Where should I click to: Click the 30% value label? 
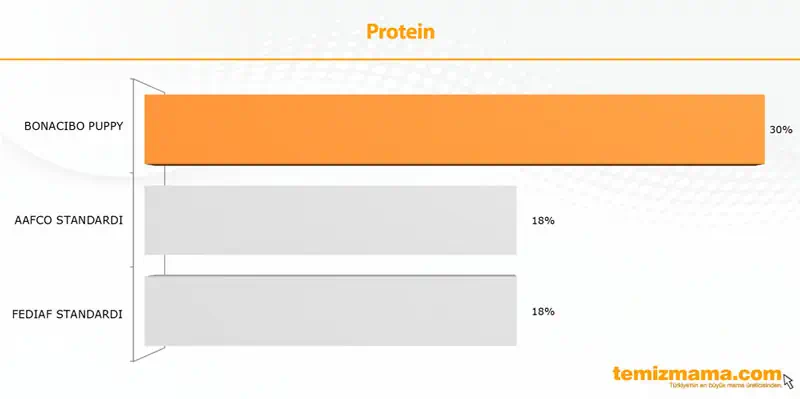tap(781, 130)
